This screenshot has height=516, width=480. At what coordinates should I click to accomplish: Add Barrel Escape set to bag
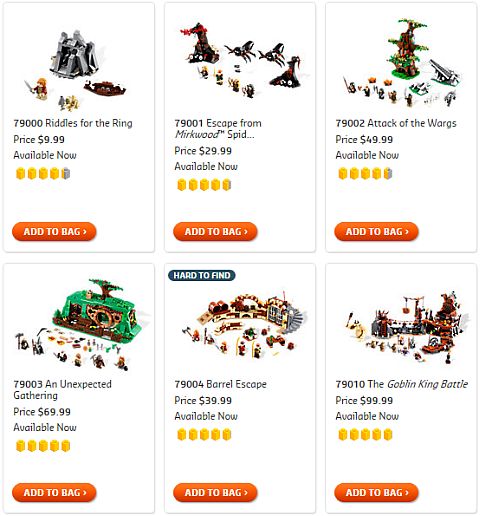pos(215,492)
